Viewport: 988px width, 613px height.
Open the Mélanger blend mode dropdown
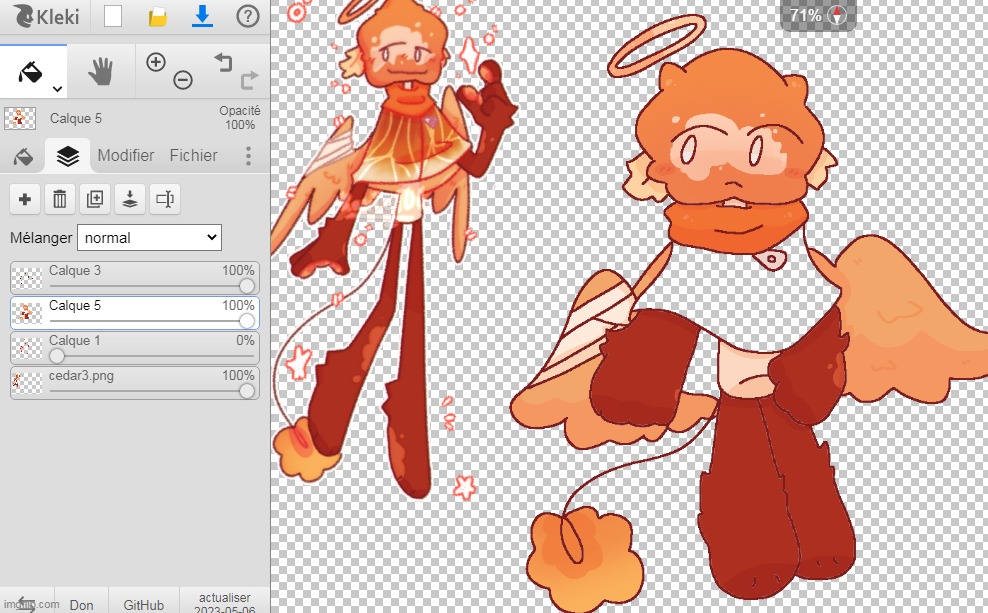[x=149, y=238]
